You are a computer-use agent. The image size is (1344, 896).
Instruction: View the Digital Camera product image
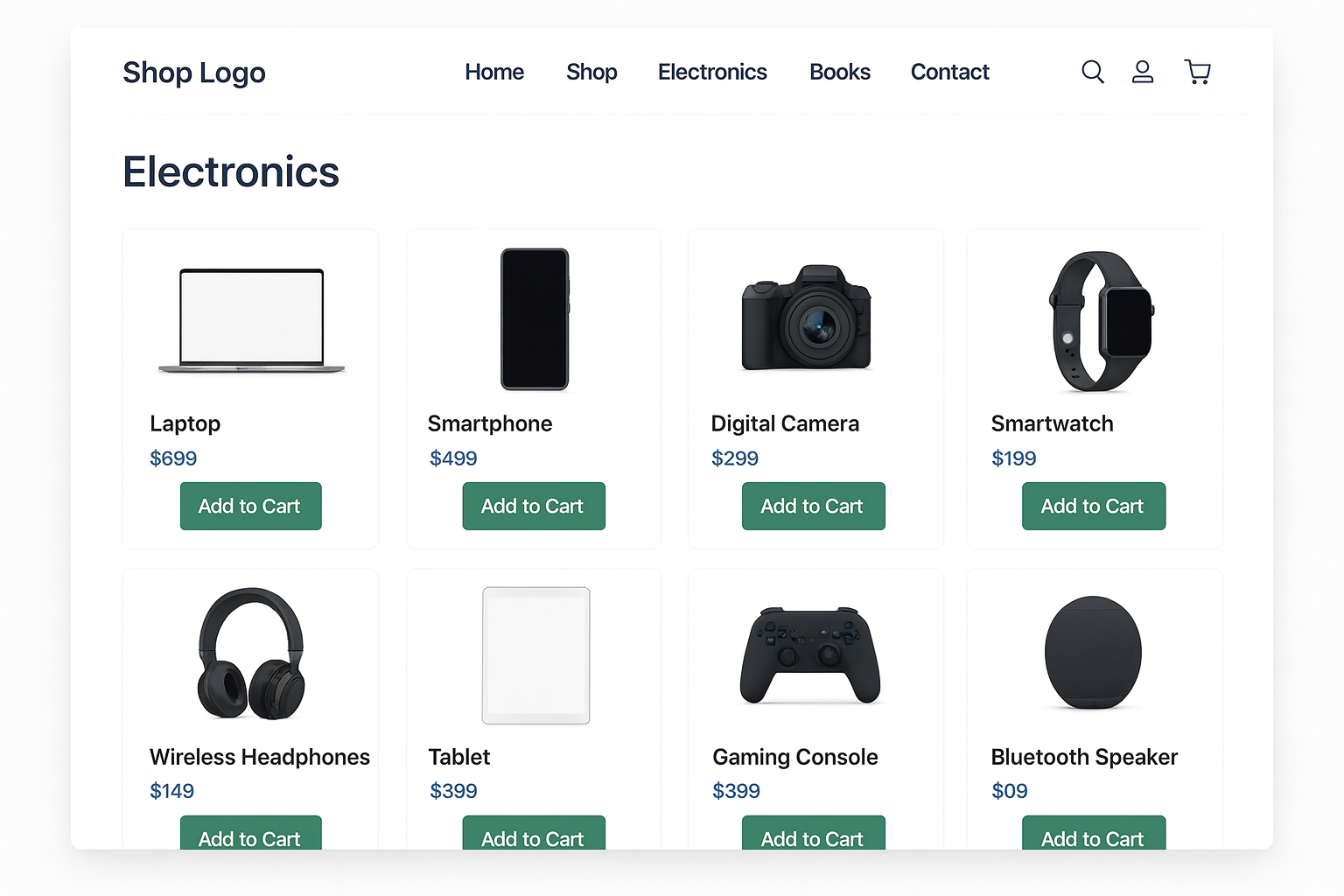(x=807, y=318)
